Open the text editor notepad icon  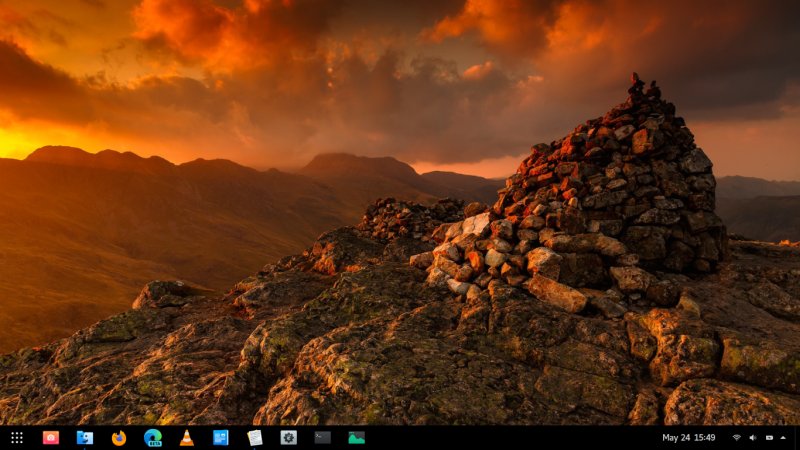coord(255,438)
